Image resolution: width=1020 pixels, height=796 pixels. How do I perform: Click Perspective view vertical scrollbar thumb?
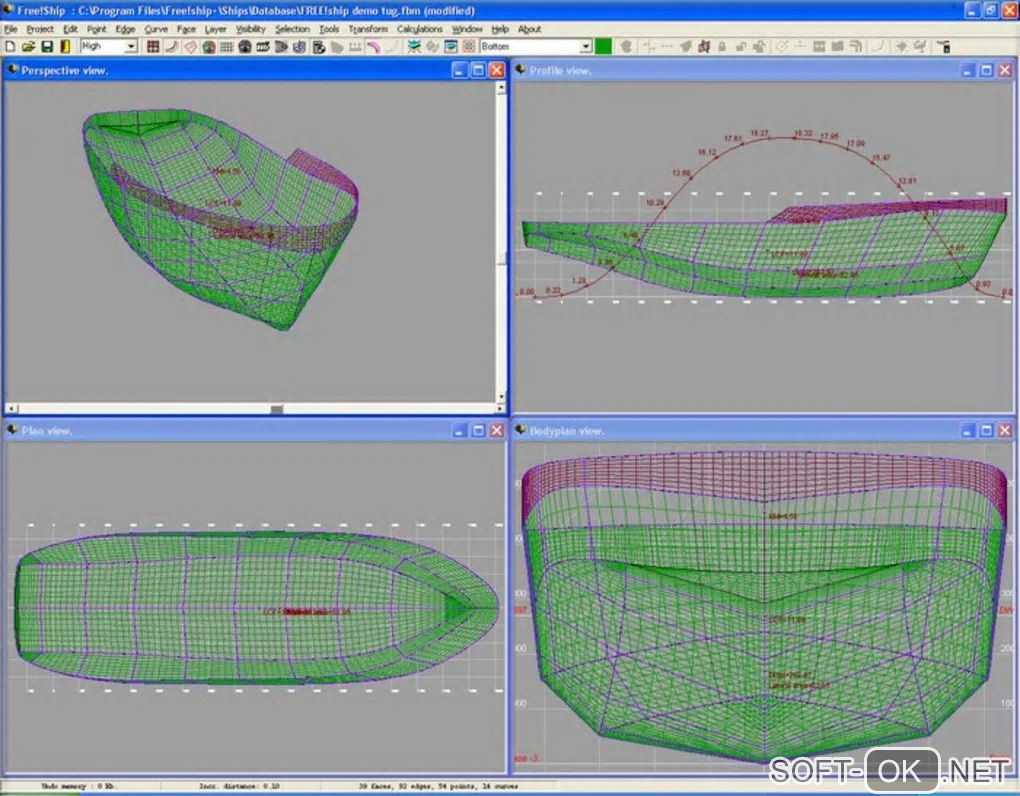501,258
